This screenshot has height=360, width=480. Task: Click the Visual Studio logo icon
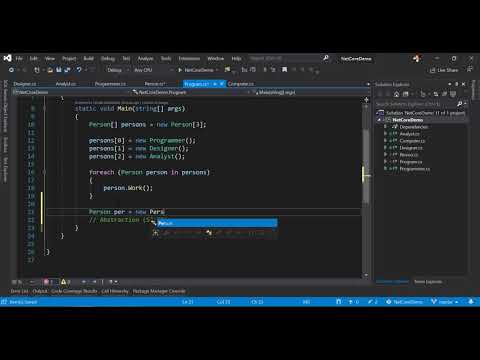[7, 58]
